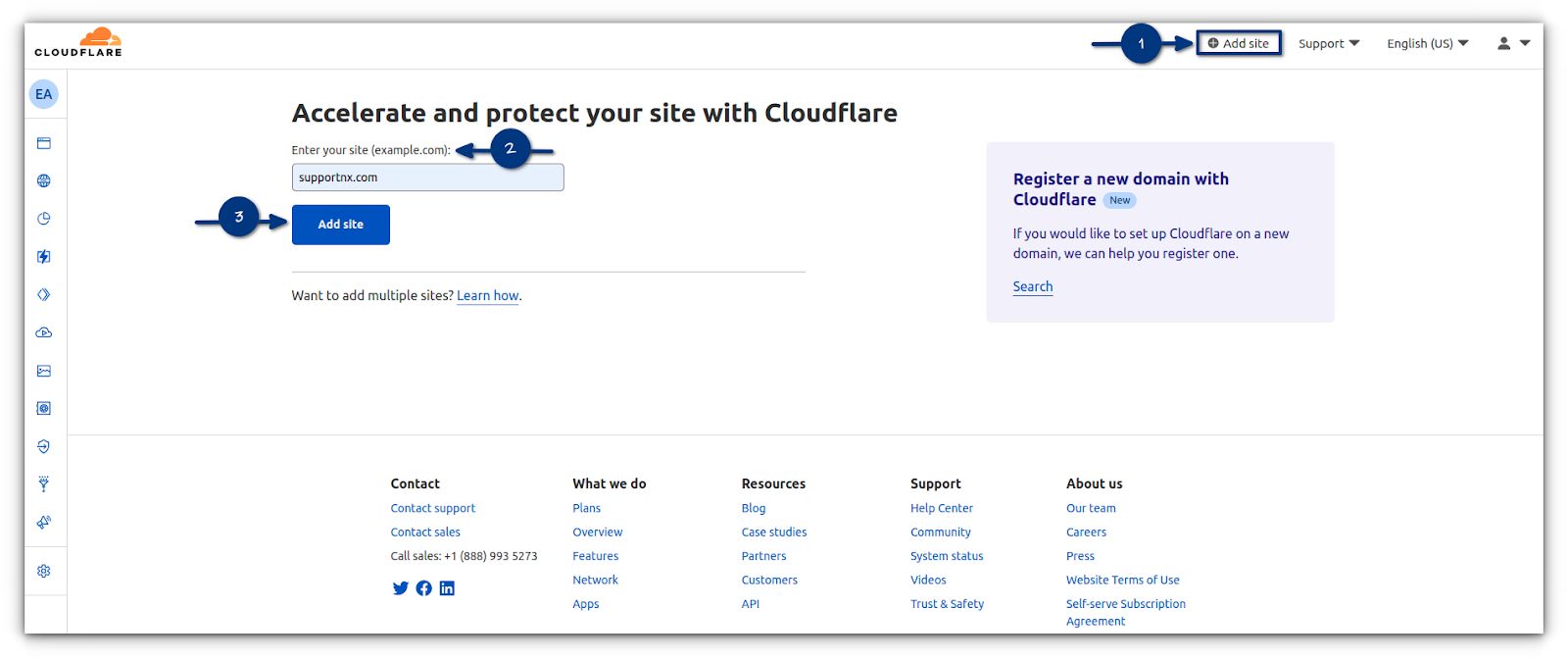The image size is (1568, 660).
Task: Click the lightning bolt sidebar icon
Action: (x=44, y=257)
